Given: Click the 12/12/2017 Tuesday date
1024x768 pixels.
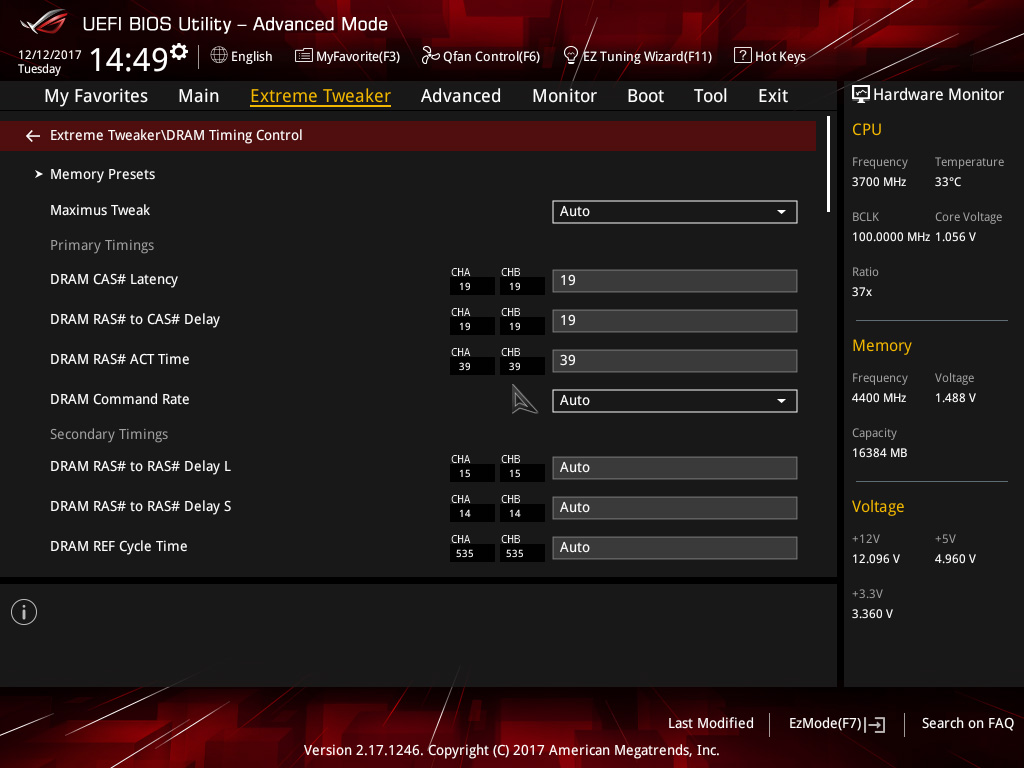Looking at the screenshot, I should 50,62.
